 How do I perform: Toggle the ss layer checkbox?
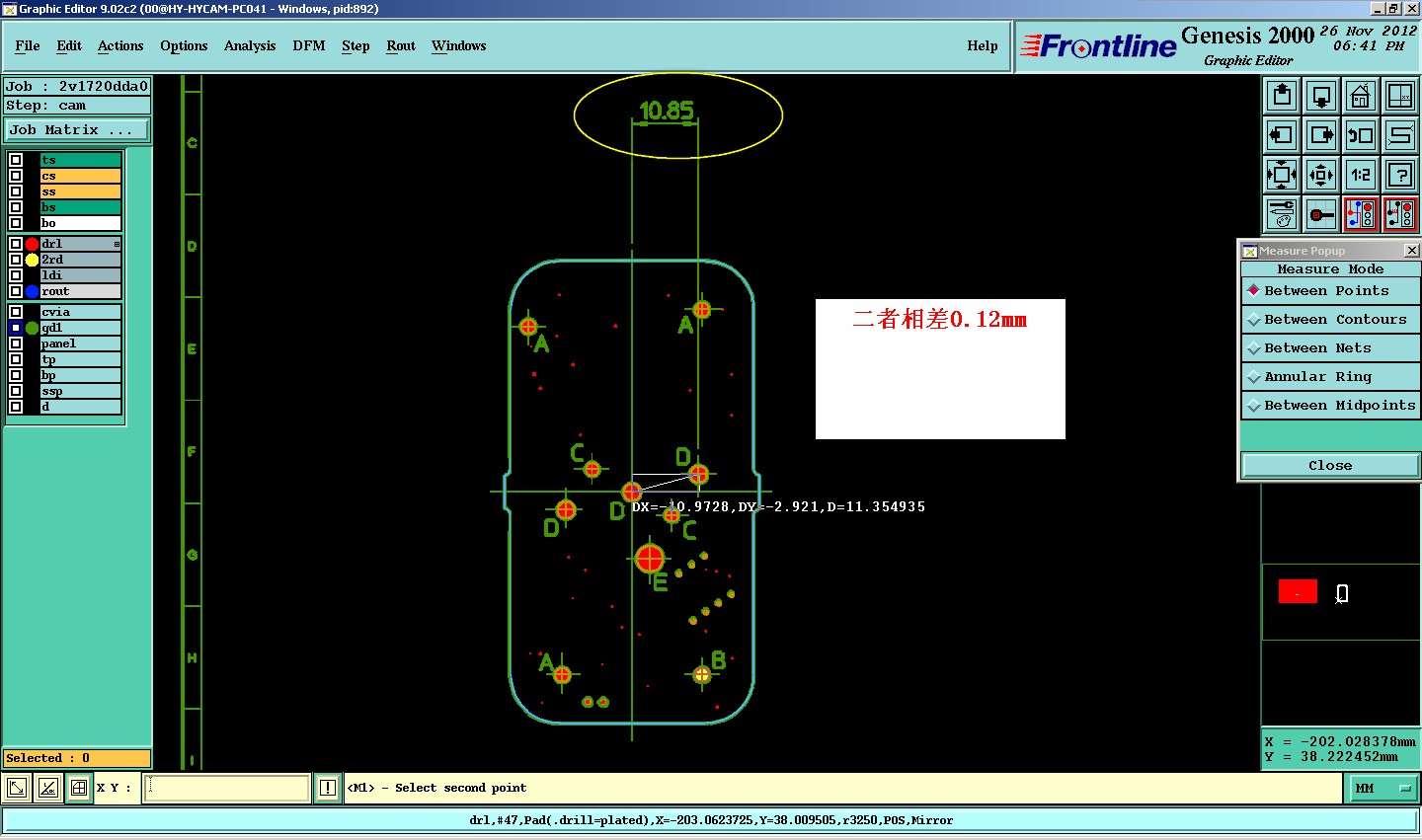click(x=16, y=191)
